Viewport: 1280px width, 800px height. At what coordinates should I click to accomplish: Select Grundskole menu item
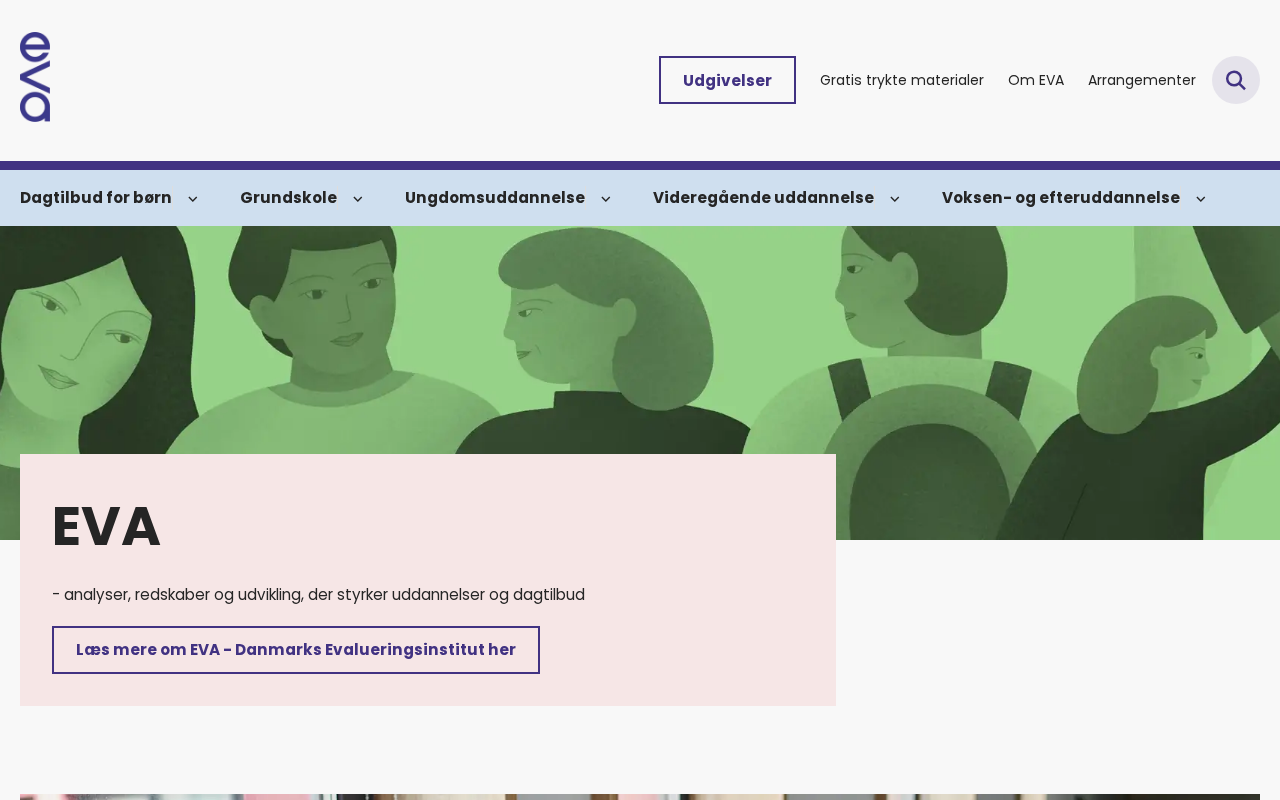[288, 198]
